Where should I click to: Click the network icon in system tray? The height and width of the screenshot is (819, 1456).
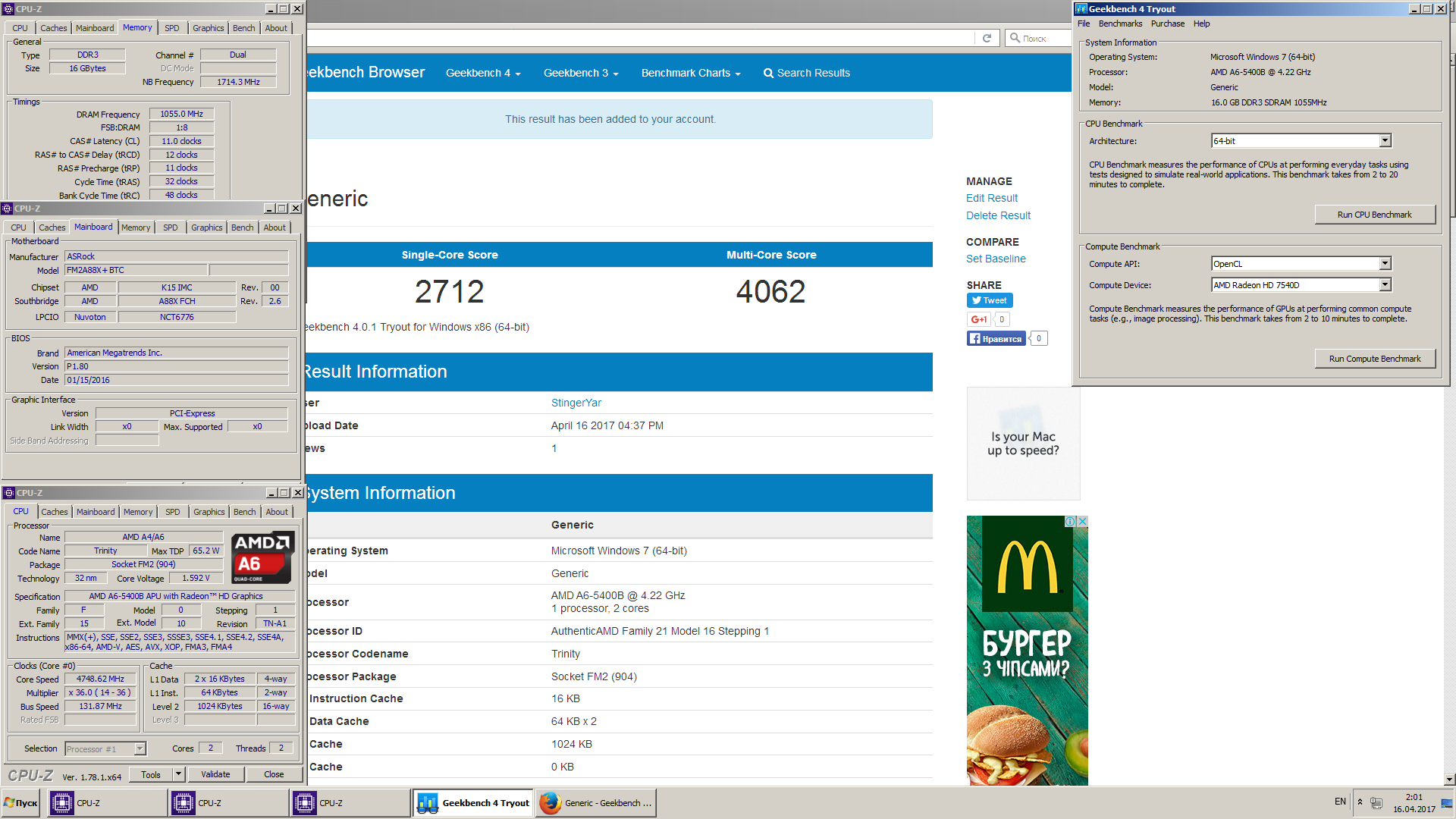[1376, 803]
